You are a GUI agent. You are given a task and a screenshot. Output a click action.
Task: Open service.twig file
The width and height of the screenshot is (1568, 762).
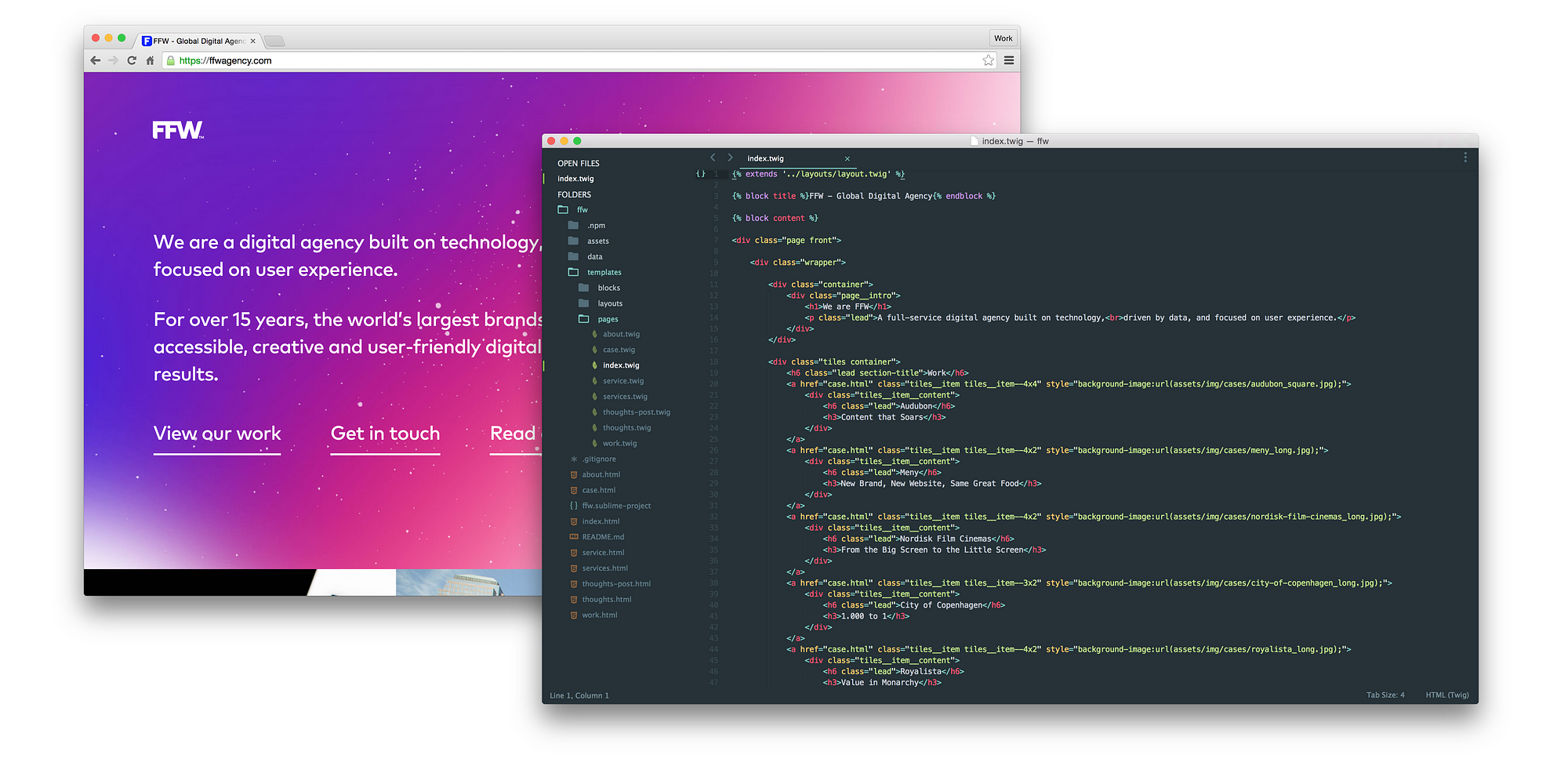point(623,381)
